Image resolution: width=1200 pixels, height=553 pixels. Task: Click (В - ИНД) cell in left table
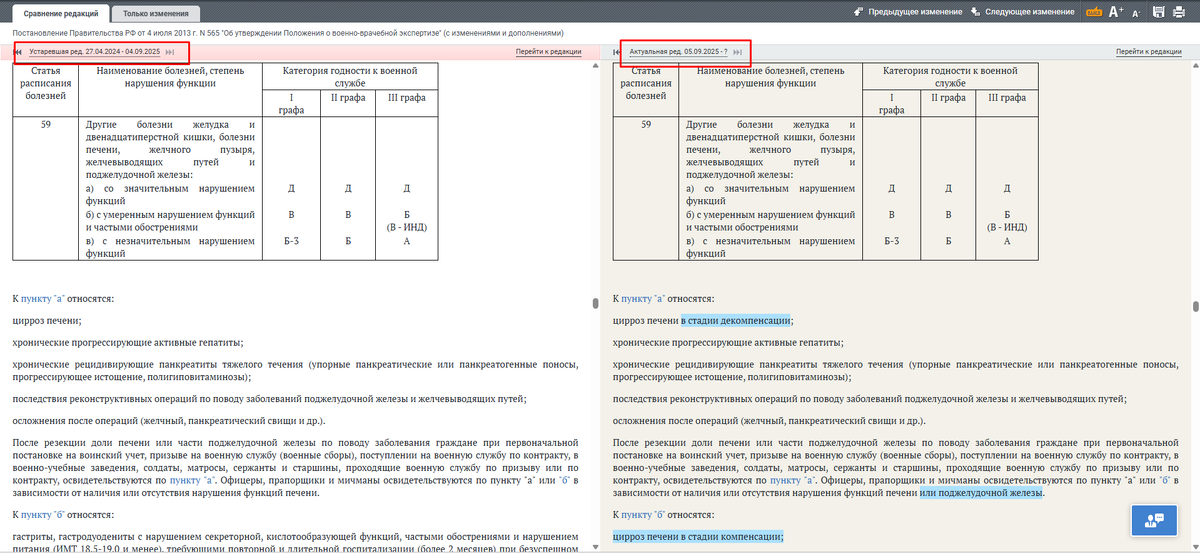[406, 227]
